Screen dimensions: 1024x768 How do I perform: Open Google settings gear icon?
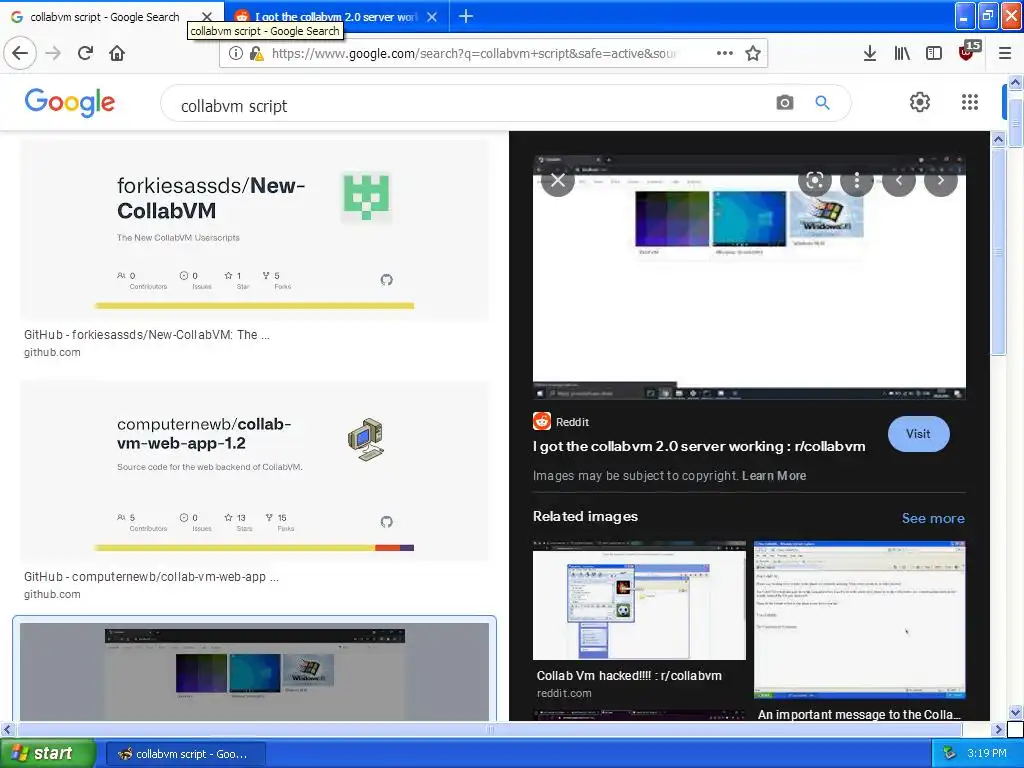click(x=920, y=102)
